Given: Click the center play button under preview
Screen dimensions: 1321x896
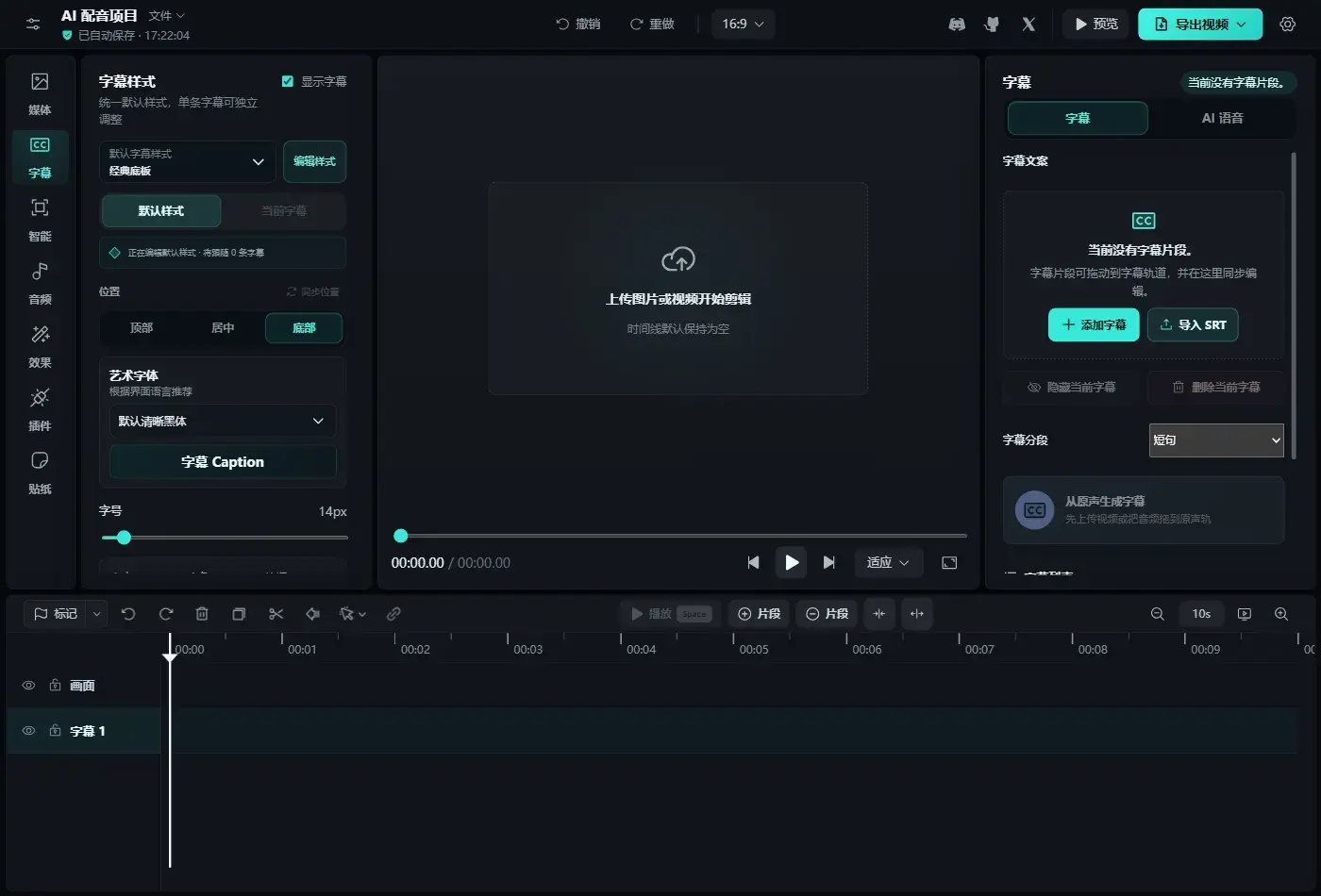Looking at the screenshot, I should pos(792,563).
